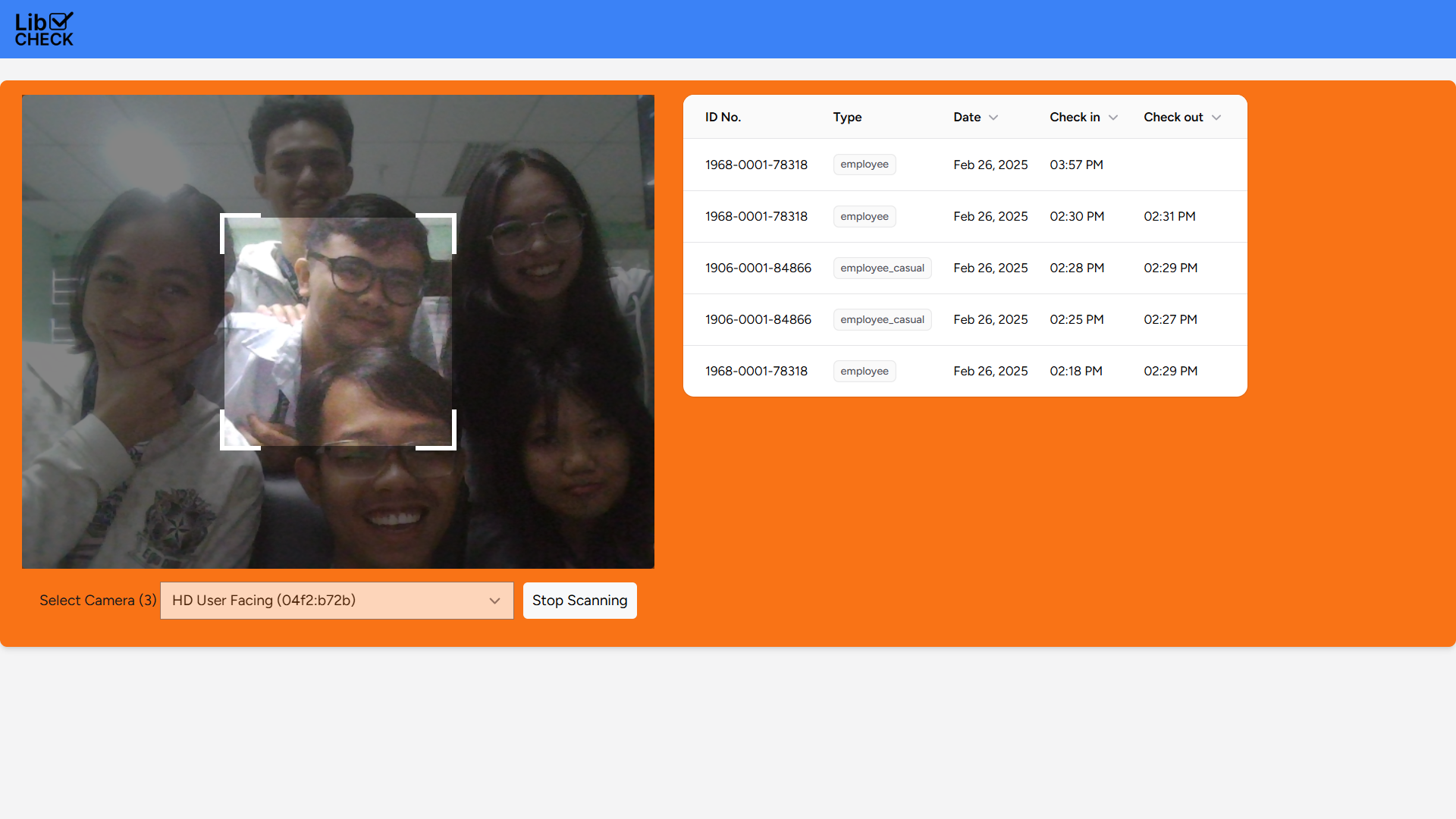Screen dimensions: 1456x819
Task: Click the ID No. column header
Action: point(723,118)
